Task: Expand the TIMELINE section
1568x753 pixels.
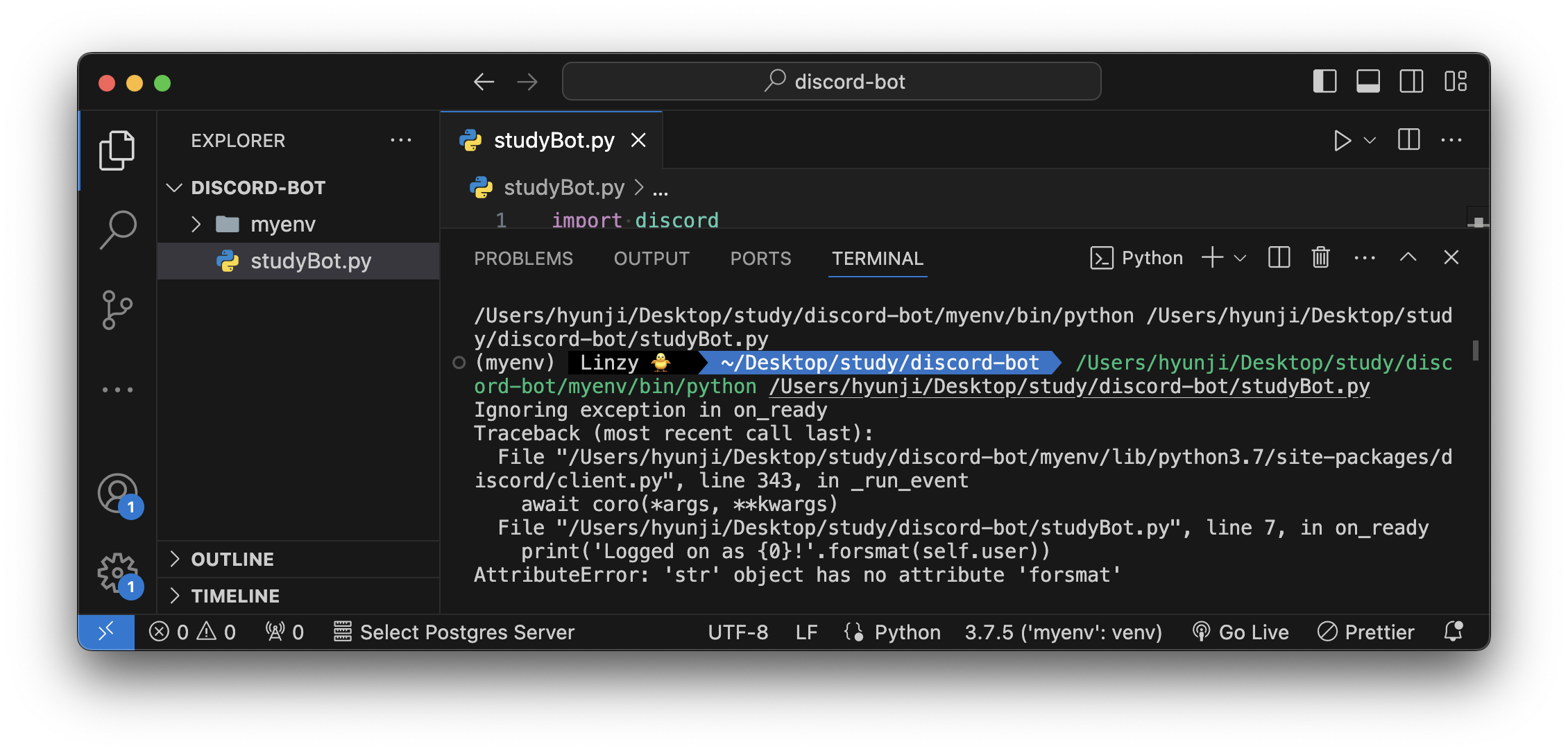Action: pos(299,596)
